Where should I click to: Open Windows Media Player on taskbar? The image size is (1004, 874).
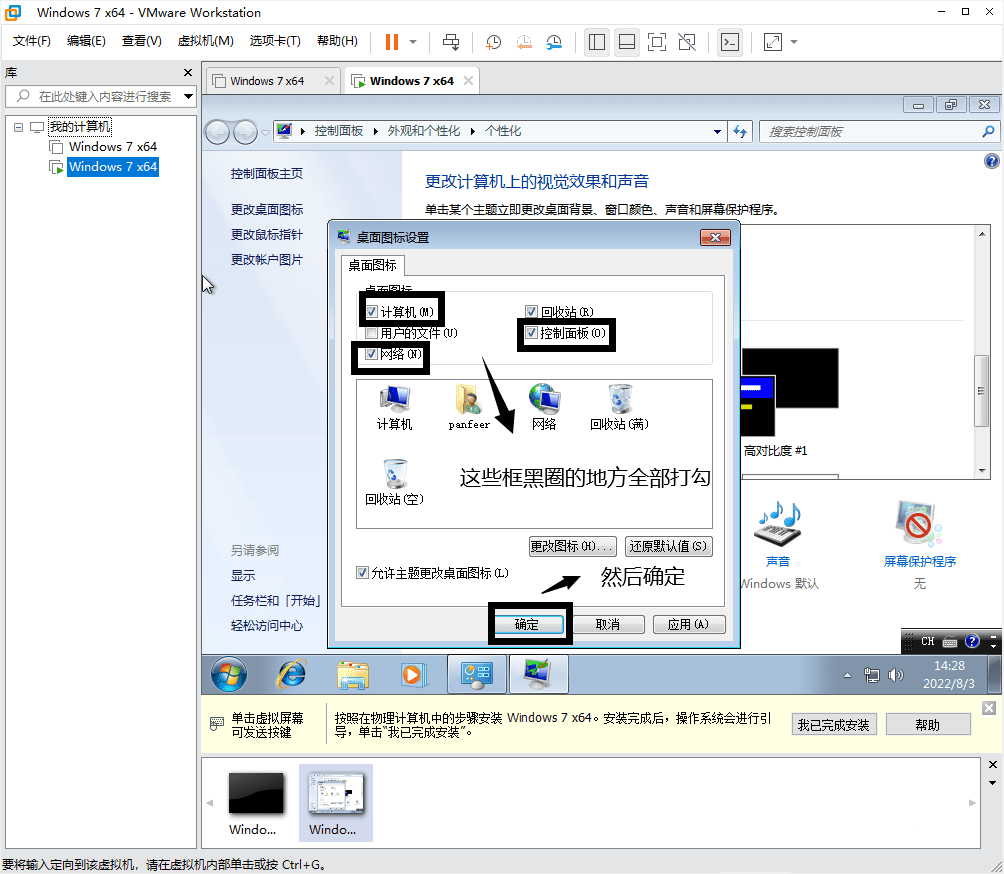(413, 675)
